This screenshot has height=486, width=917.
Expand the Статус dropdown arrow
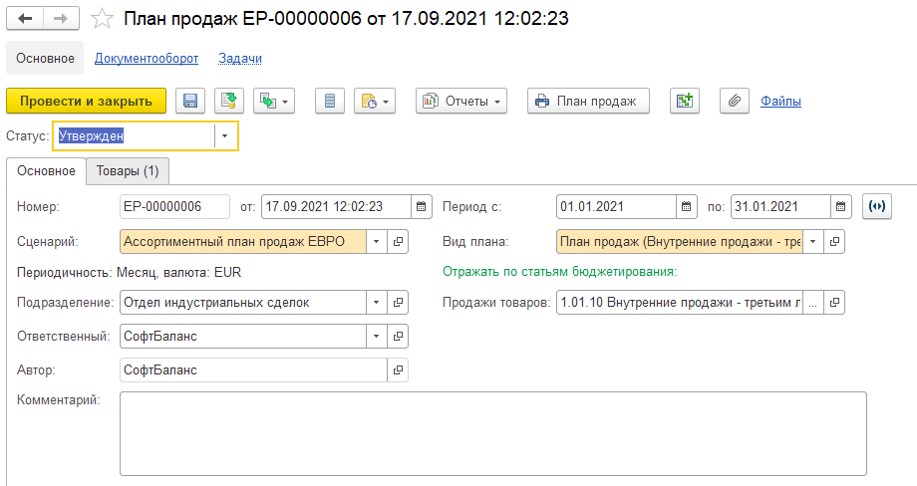[x=225, y=136]
